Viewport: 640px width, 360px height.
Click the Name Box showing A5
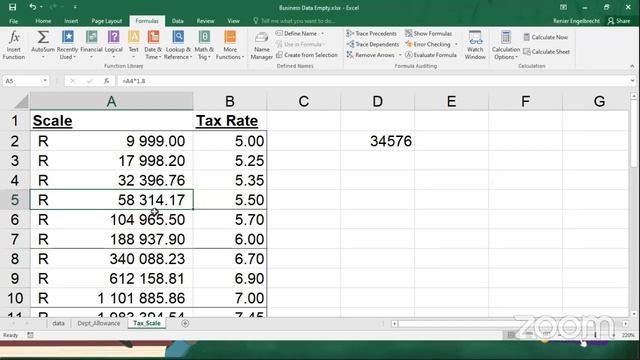(22, 81)
